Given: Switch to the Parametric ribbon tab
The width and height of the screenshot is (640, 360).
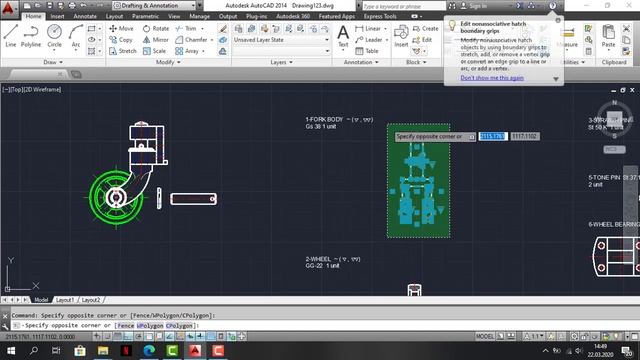Looking at the screenshot, I should pyautogui.click(x=145, y=16).
